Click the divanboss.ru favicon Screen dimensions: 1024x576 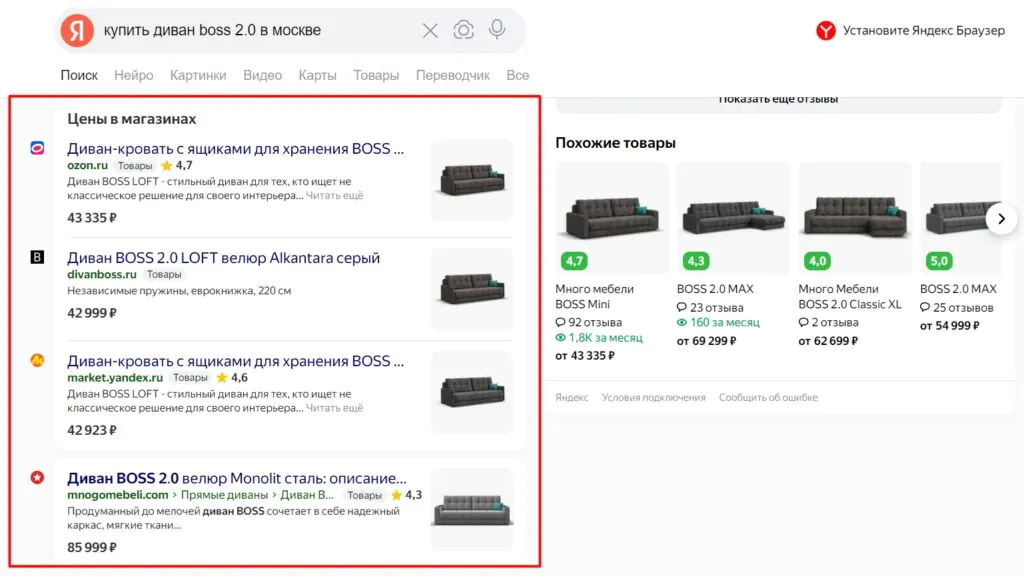coord(37,257)
